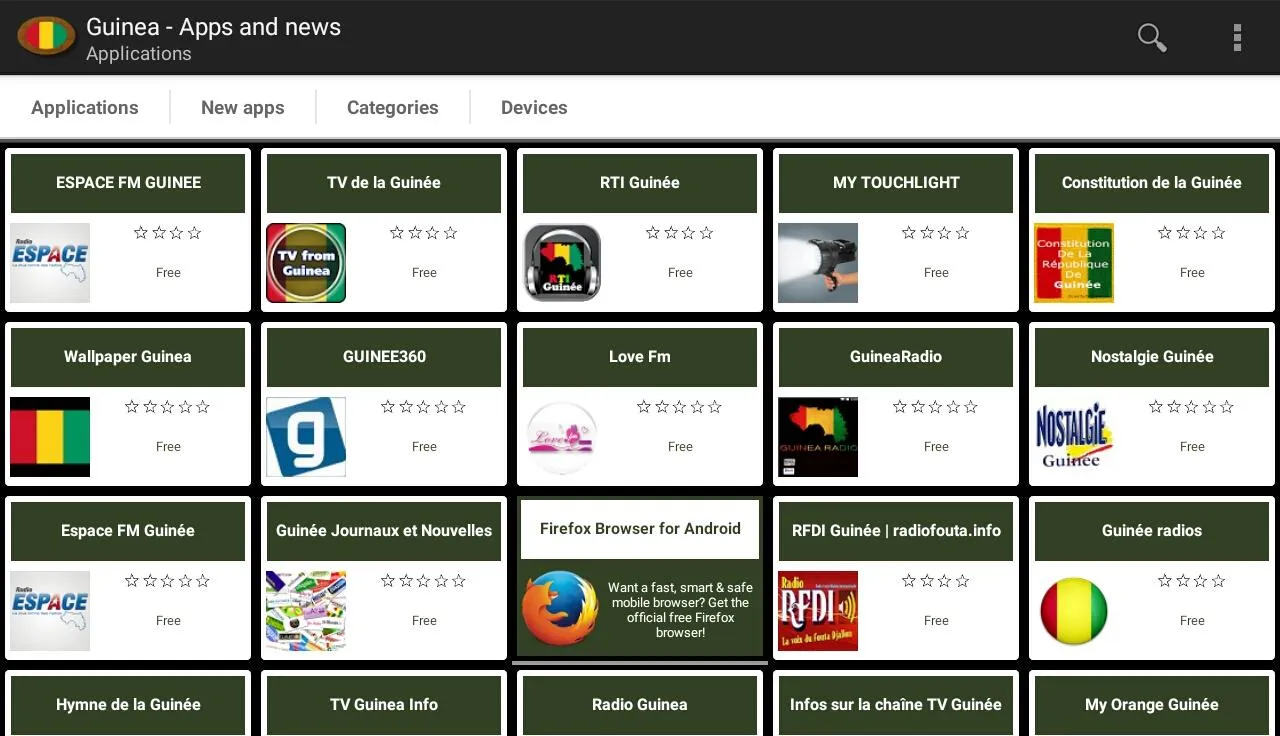The image size is (1280, 736).
Task: Select the TV de la Guinée title
Action: (x=384, y=183)
